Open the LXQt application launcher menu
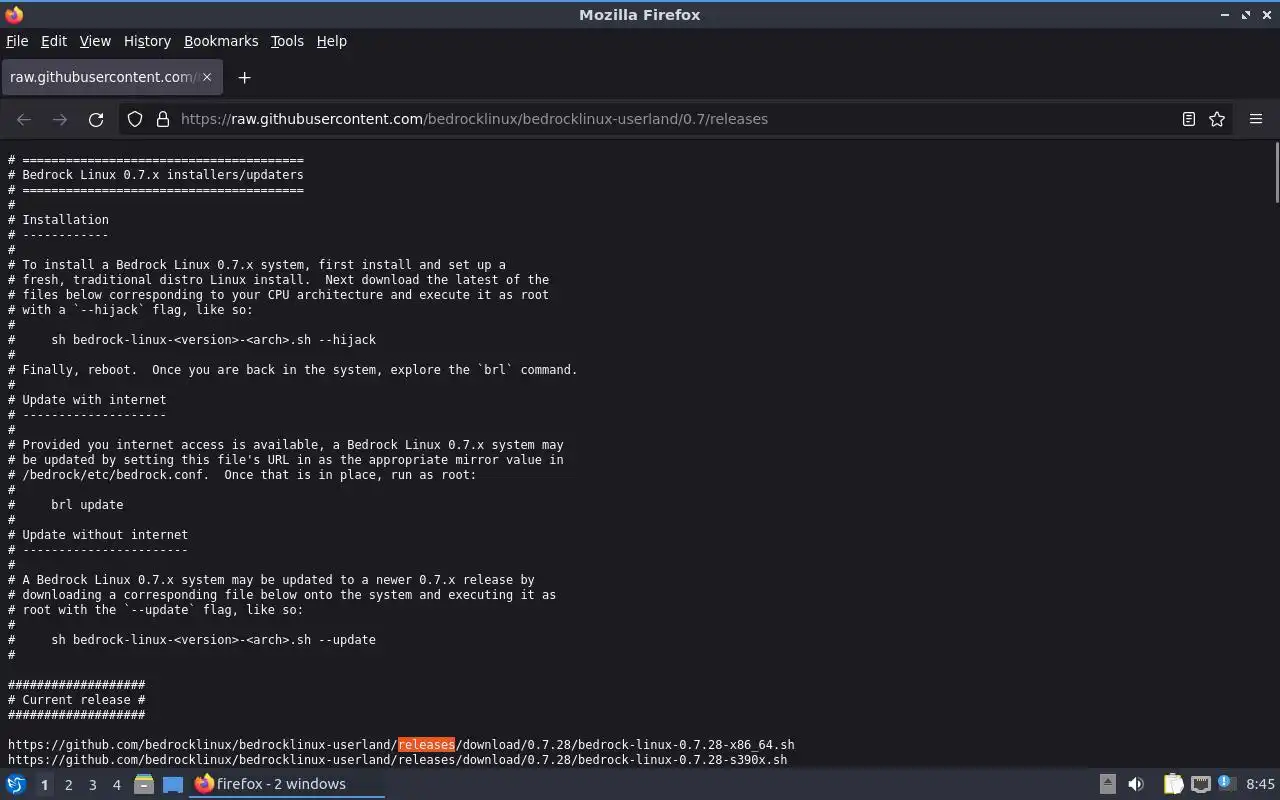Image resolution: width=1280 pixels, height=800 pixels. point(15,784)
